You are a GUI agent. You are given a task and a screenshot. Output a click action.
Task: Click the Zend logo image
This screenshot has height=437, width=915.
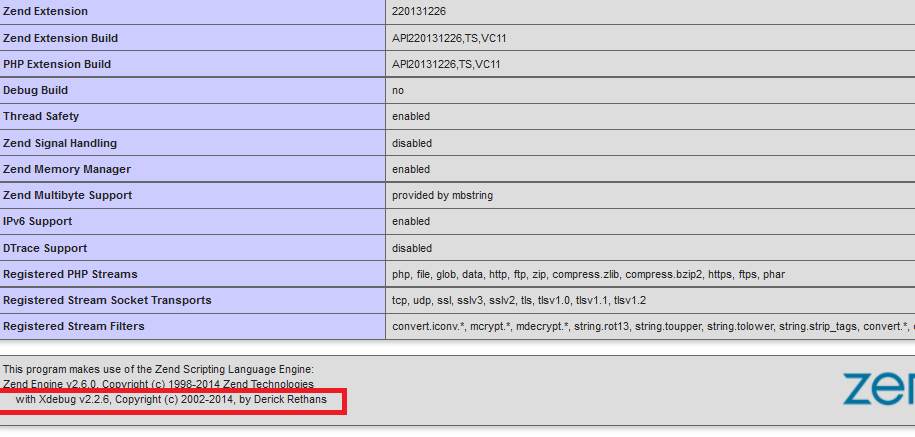click(878, 388)
